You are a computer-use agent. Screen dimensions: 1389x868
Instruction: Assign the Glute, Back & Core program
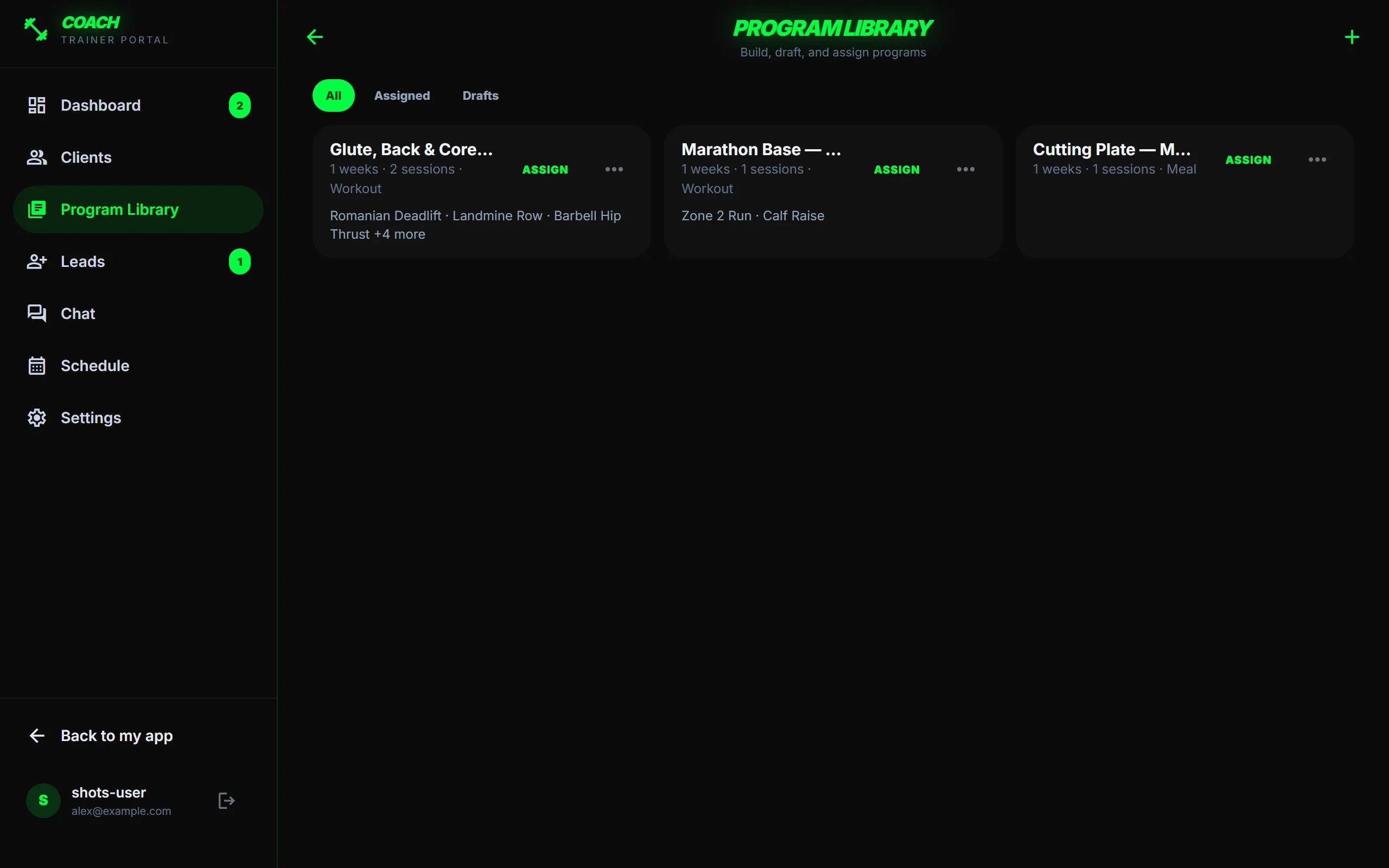pyautogui.click(x=545, y=169)
